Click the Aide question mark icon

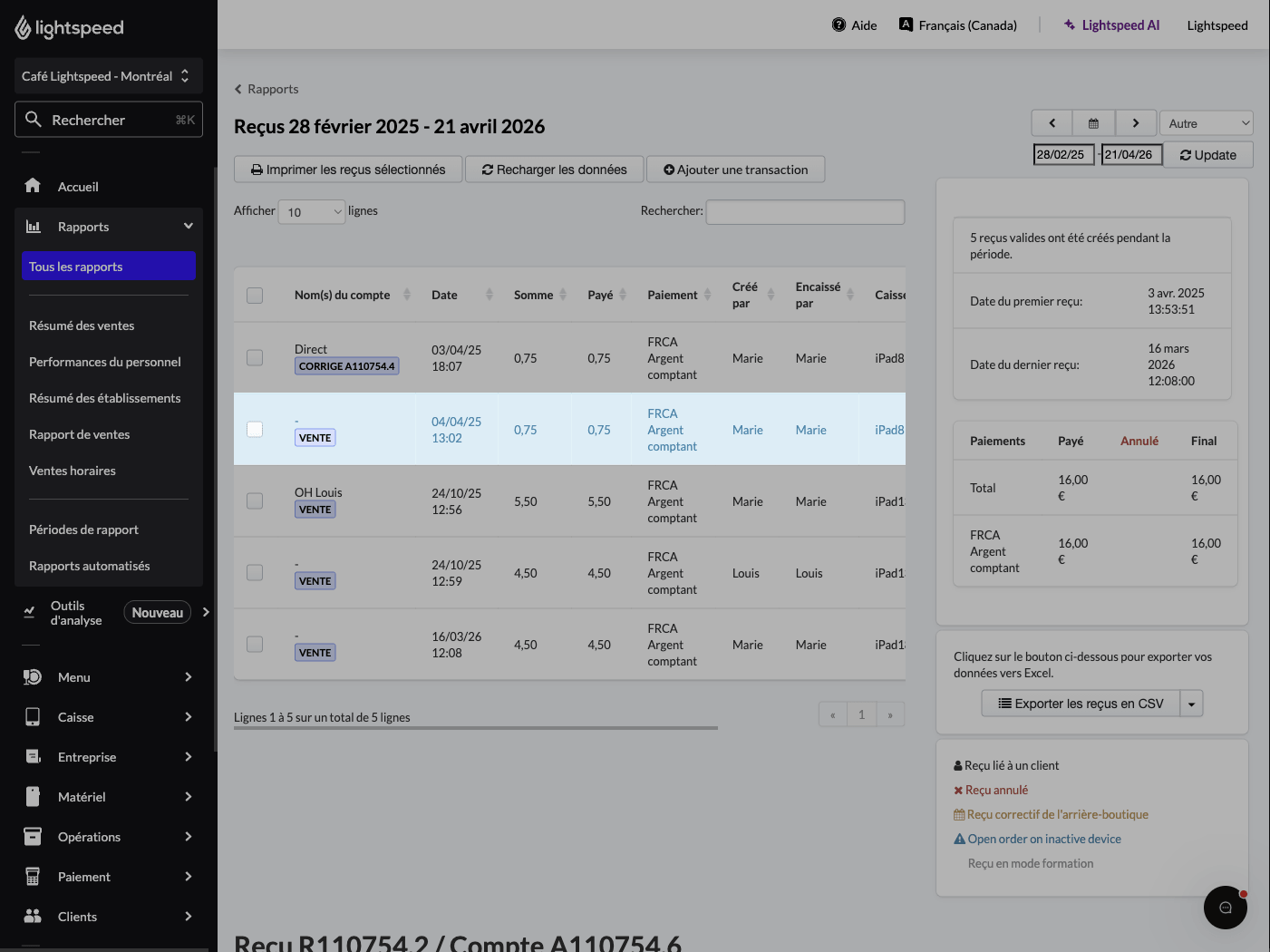click(839, 24)
